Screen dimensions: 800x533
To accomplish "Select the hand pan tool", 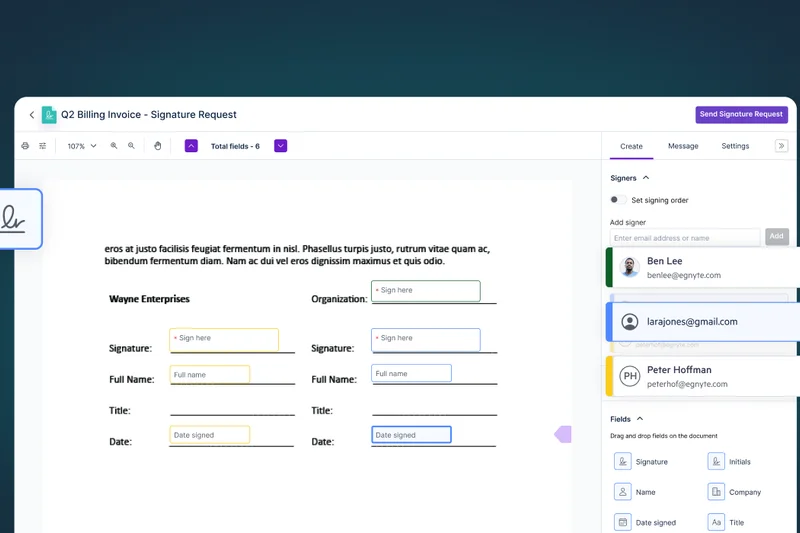I will point(158,146).
